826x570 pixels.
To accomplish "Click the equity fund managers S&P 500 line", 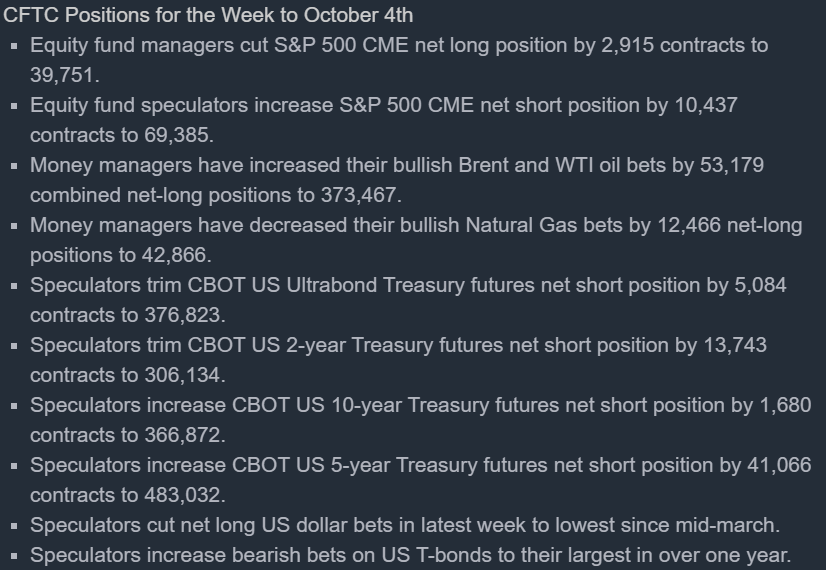I will pyautogui.click(x=399, y=45).
